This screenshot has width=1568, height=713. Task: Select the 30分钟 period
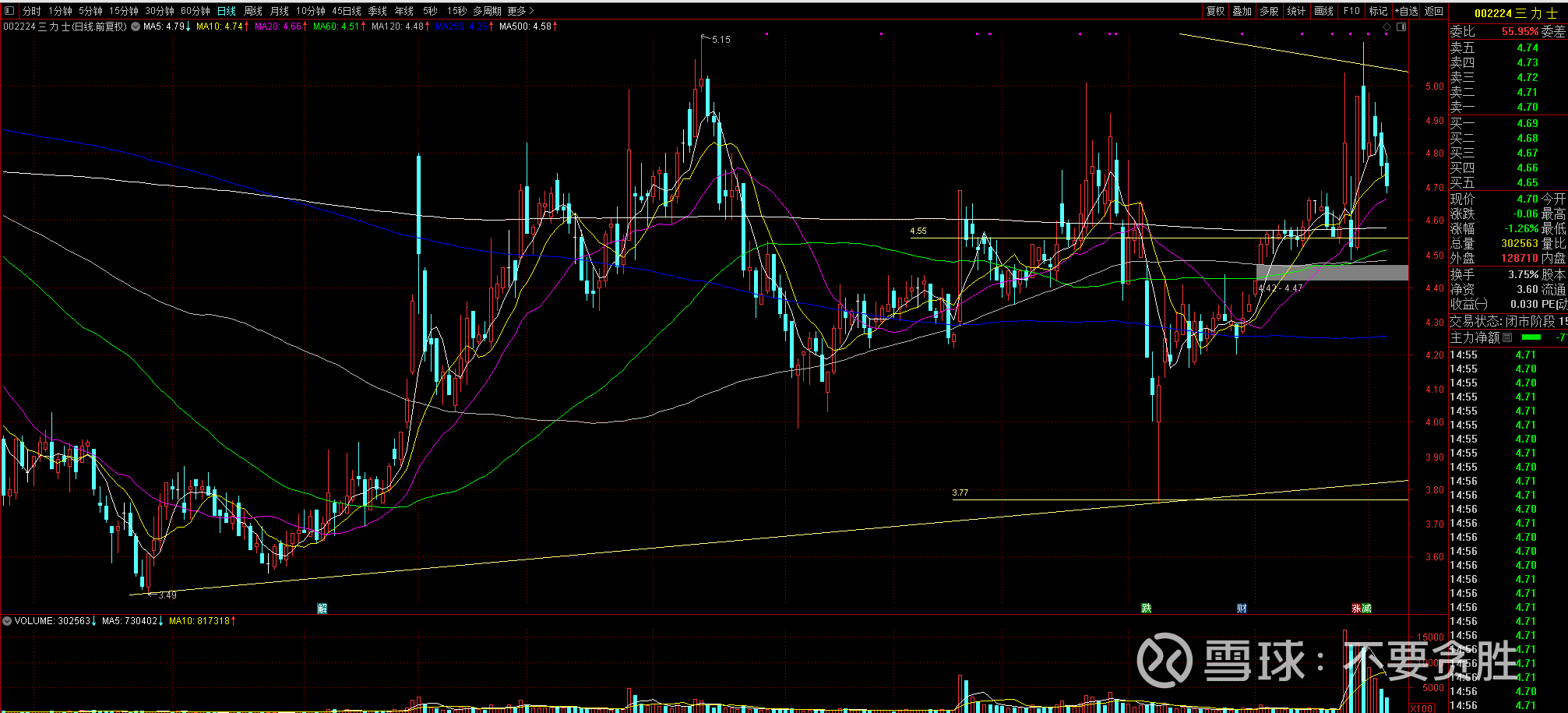point(160,11)
